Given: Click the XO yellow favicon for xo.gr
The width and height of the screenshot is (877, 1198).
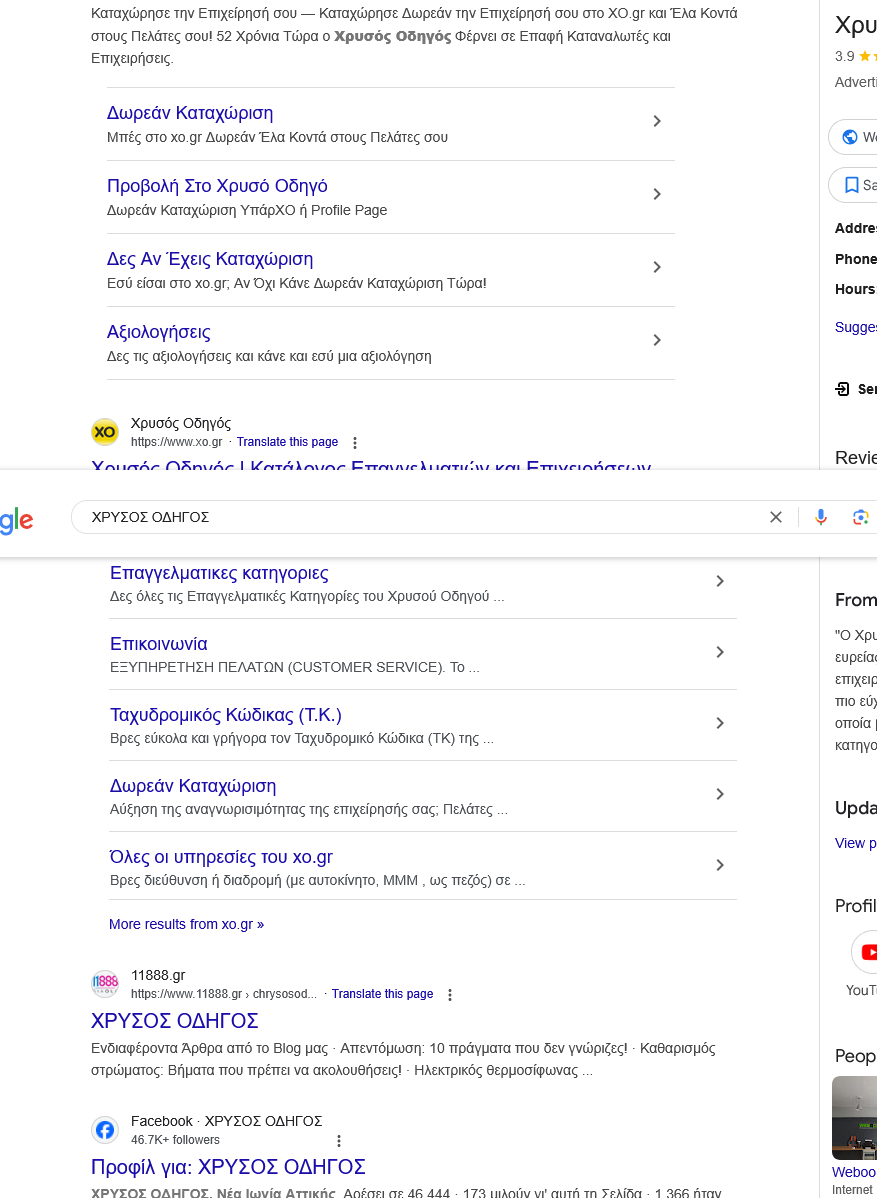Looking at the screenshot, I should coord(105,432).
